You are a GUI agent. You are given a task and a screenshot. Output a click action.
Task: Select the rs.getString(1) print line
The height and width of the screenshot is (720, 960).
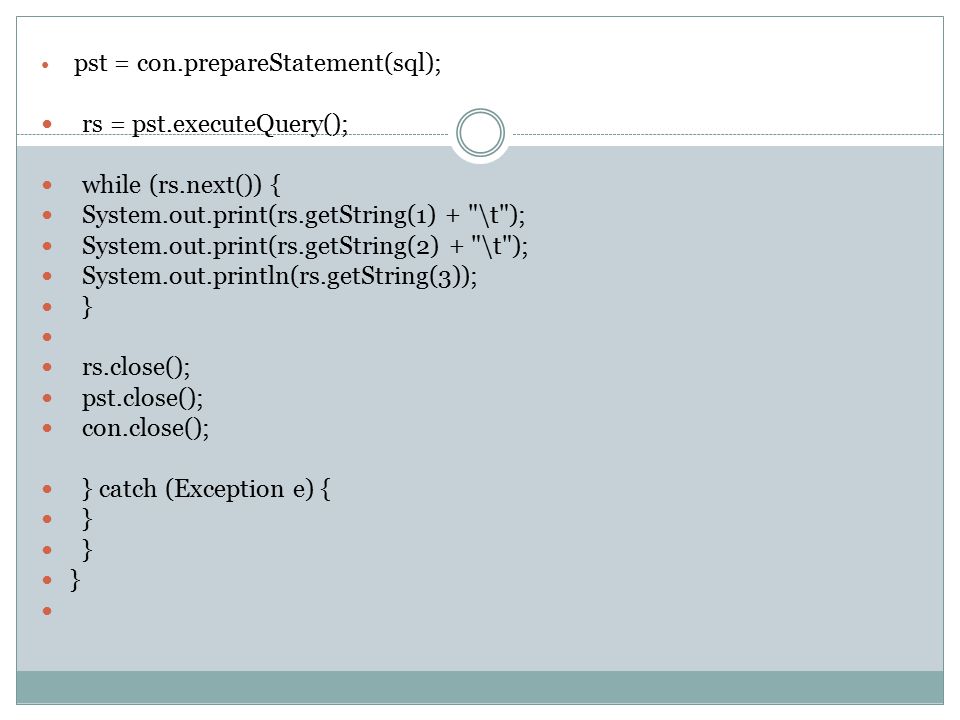pos(304,216)
